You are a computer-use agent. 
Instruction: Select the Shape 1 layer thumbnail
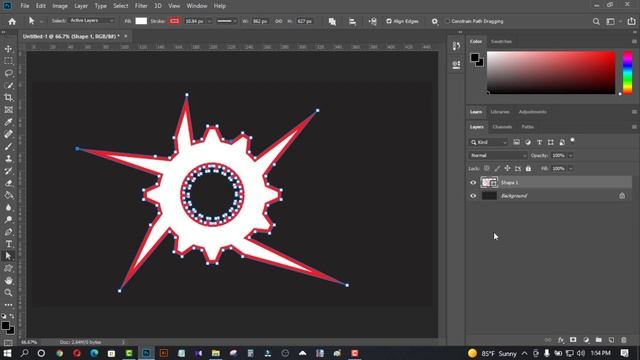489,182
